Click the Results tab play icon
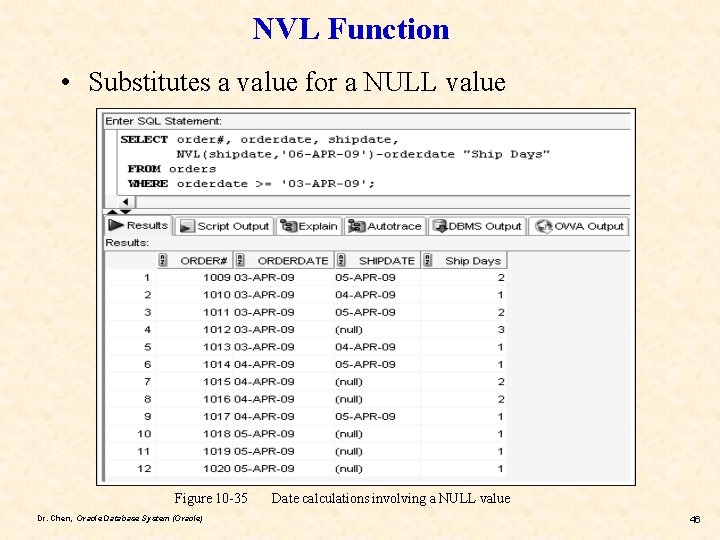 (115, 225)
